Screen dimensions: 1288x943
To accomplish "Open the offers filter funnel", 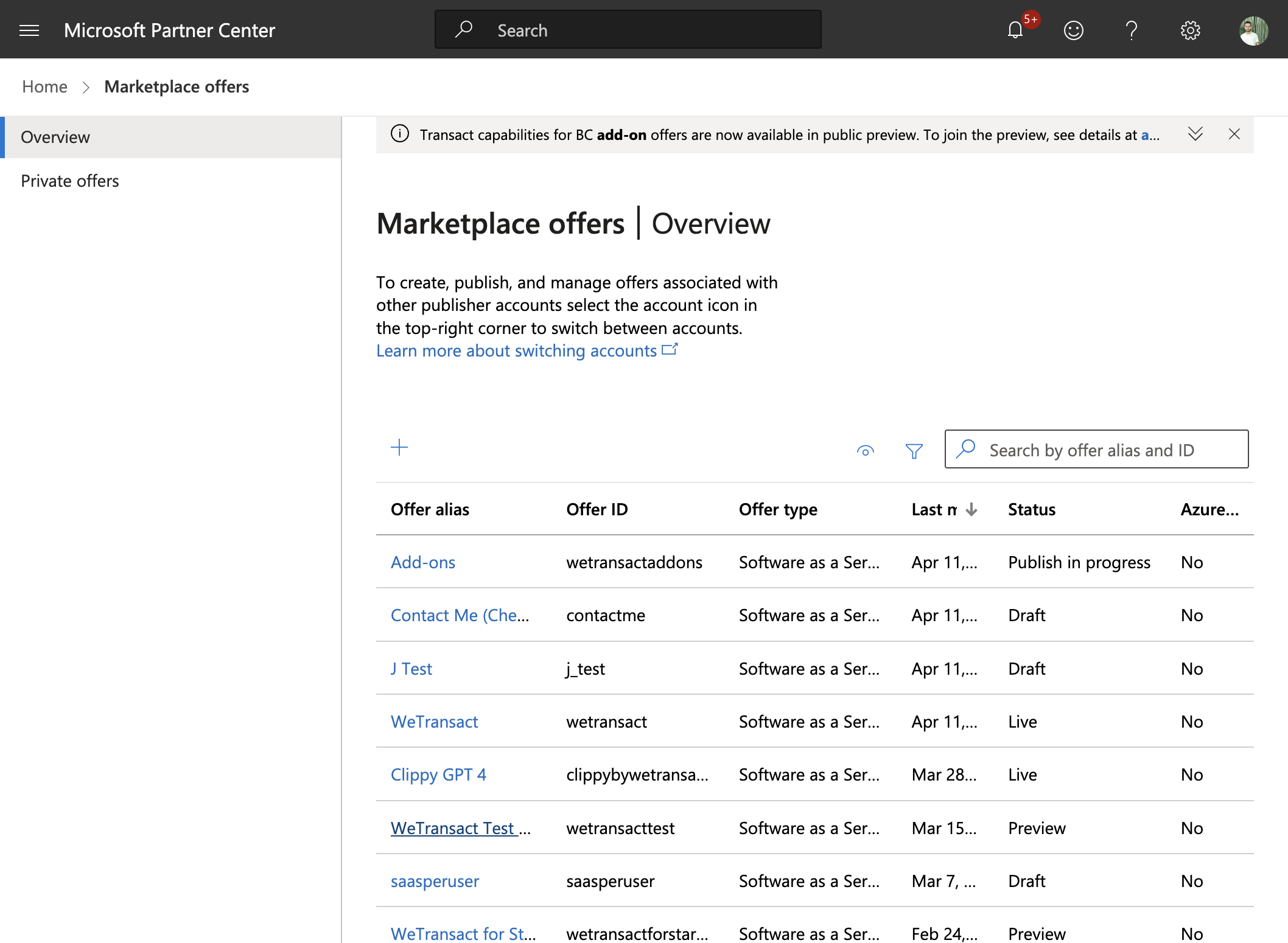I will click(914, 451).
